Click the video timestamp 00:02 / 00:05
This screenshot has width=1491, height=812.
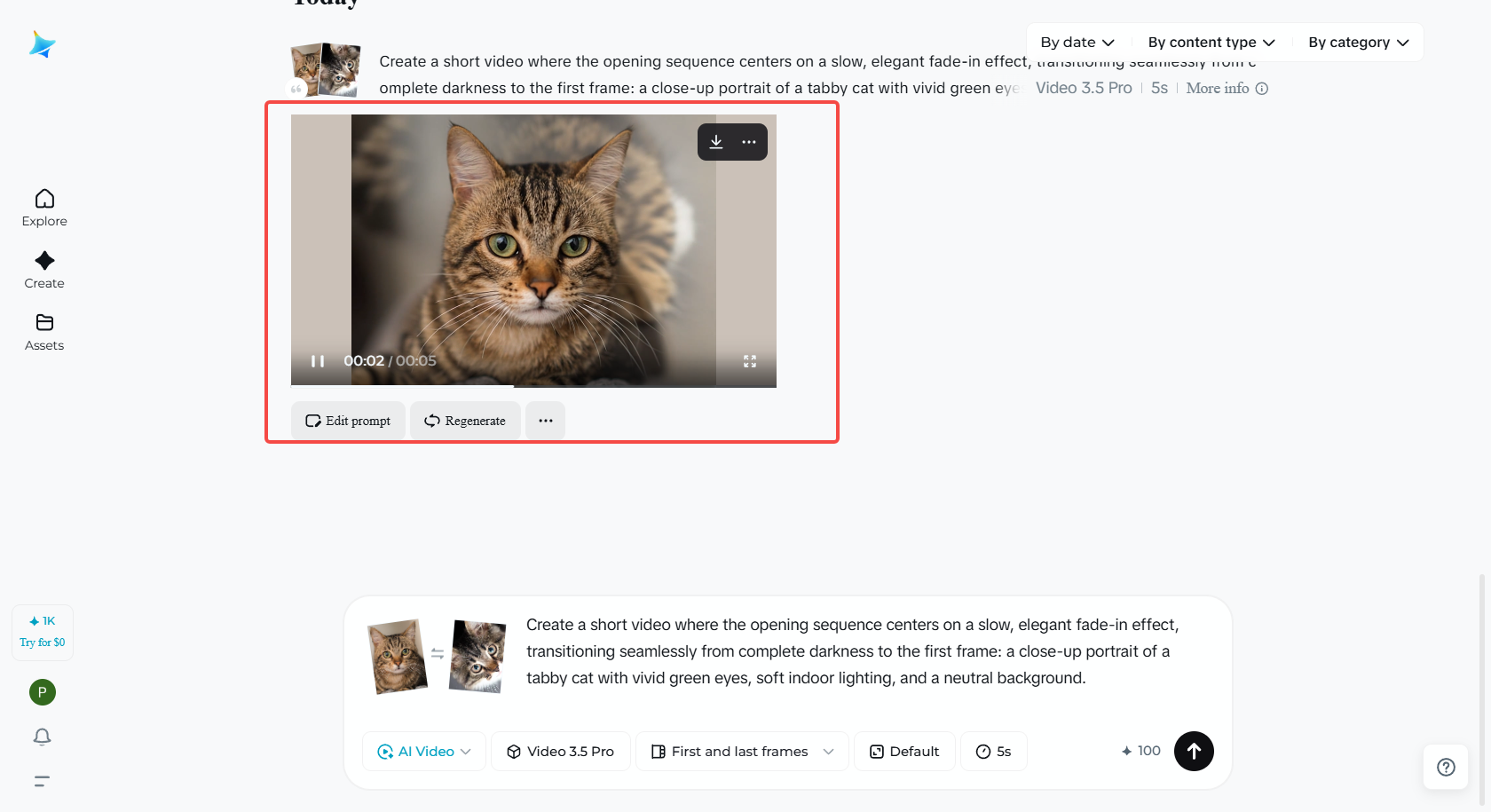coord(390,361)
